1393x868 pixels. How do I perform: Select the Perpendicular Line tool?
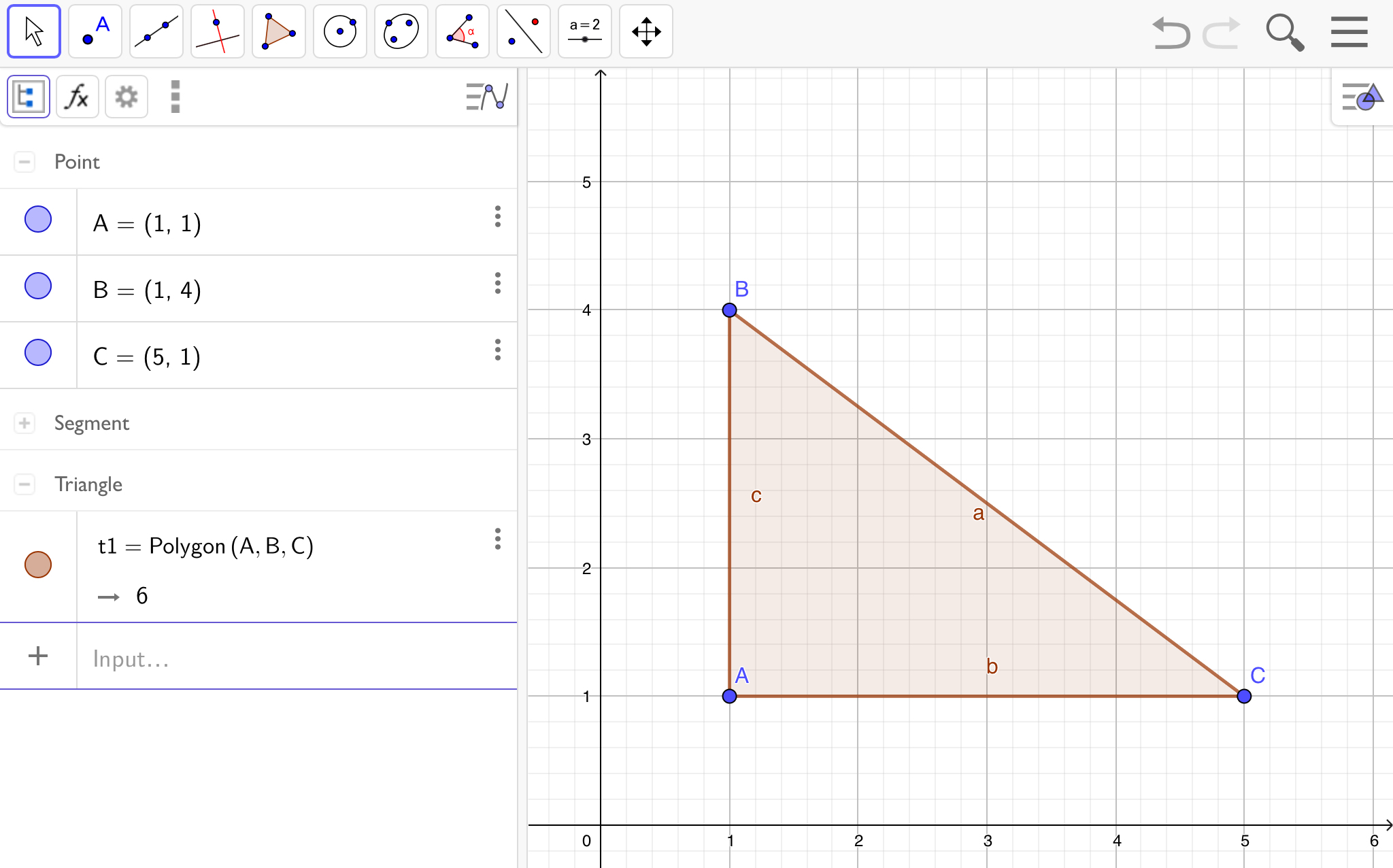[x=218, y=31]
